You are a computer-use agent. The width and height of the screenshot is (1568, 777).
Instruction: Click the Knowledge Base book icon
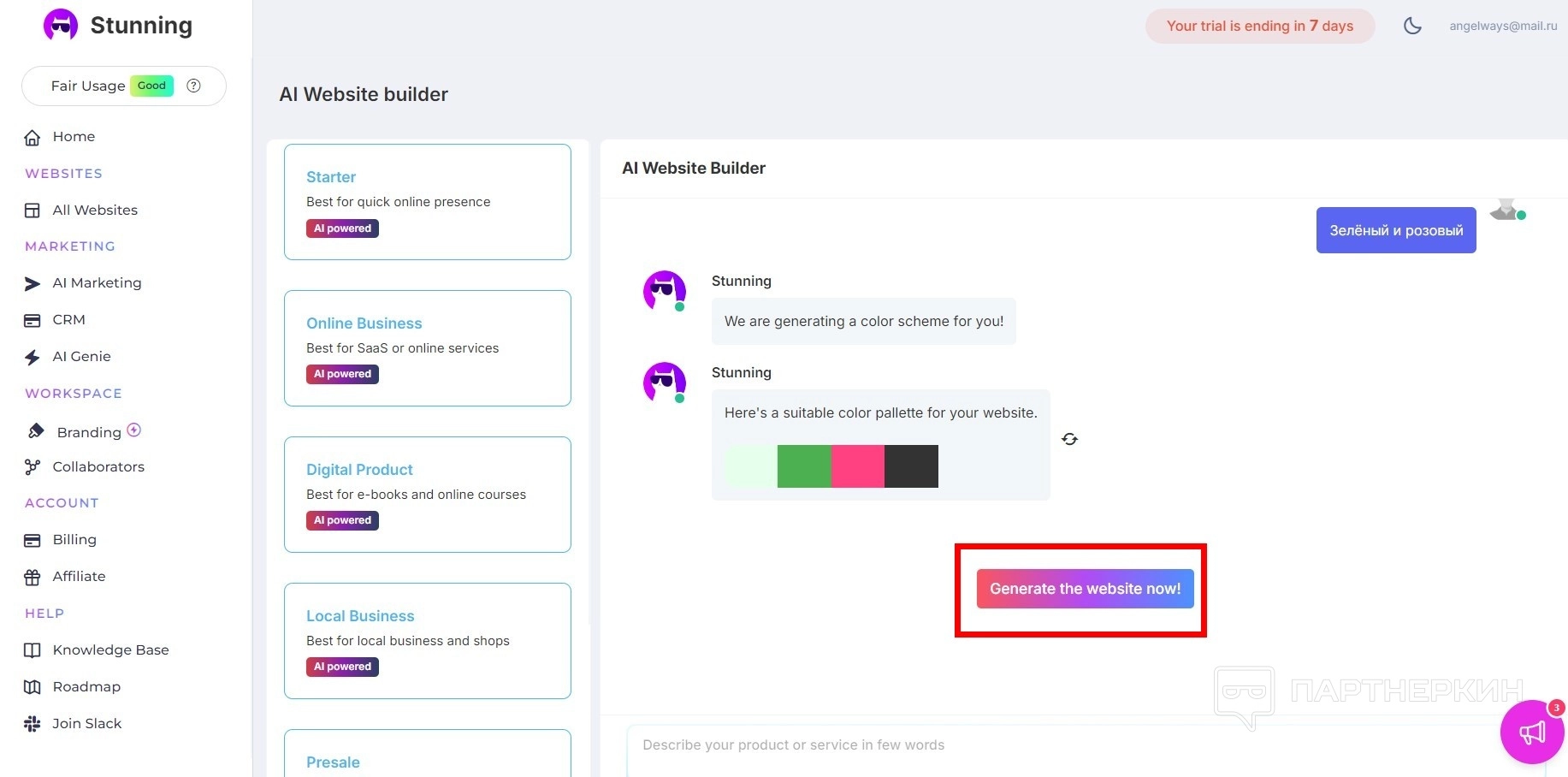click(x=33, y=650)
